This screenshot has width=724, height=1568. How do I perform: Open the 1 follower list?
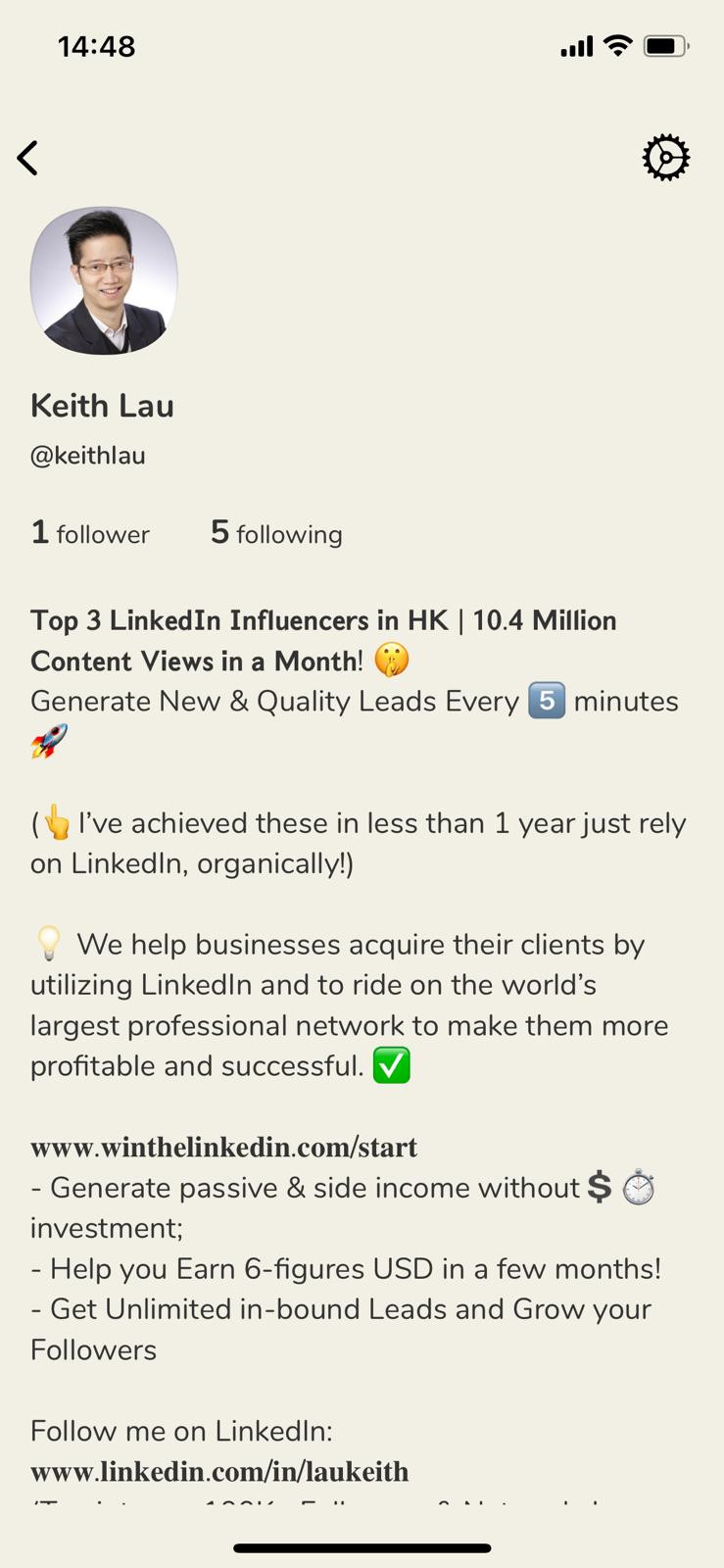[90, 533]
